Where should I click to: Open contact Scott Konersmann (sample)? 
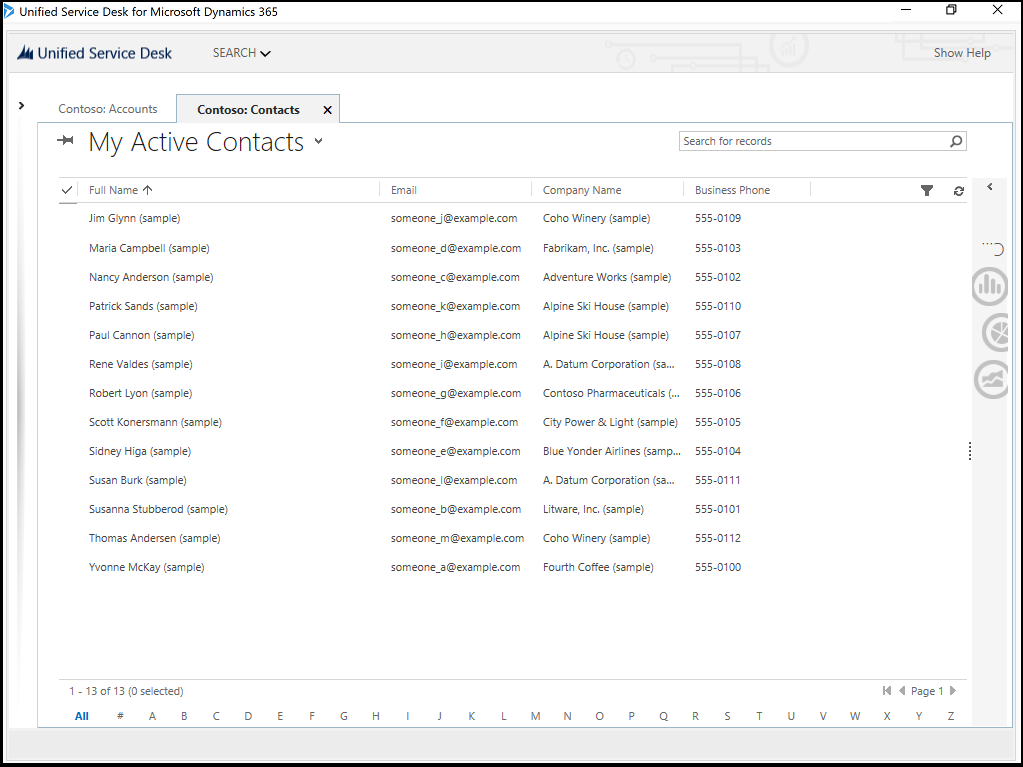(x=155, y=422)
